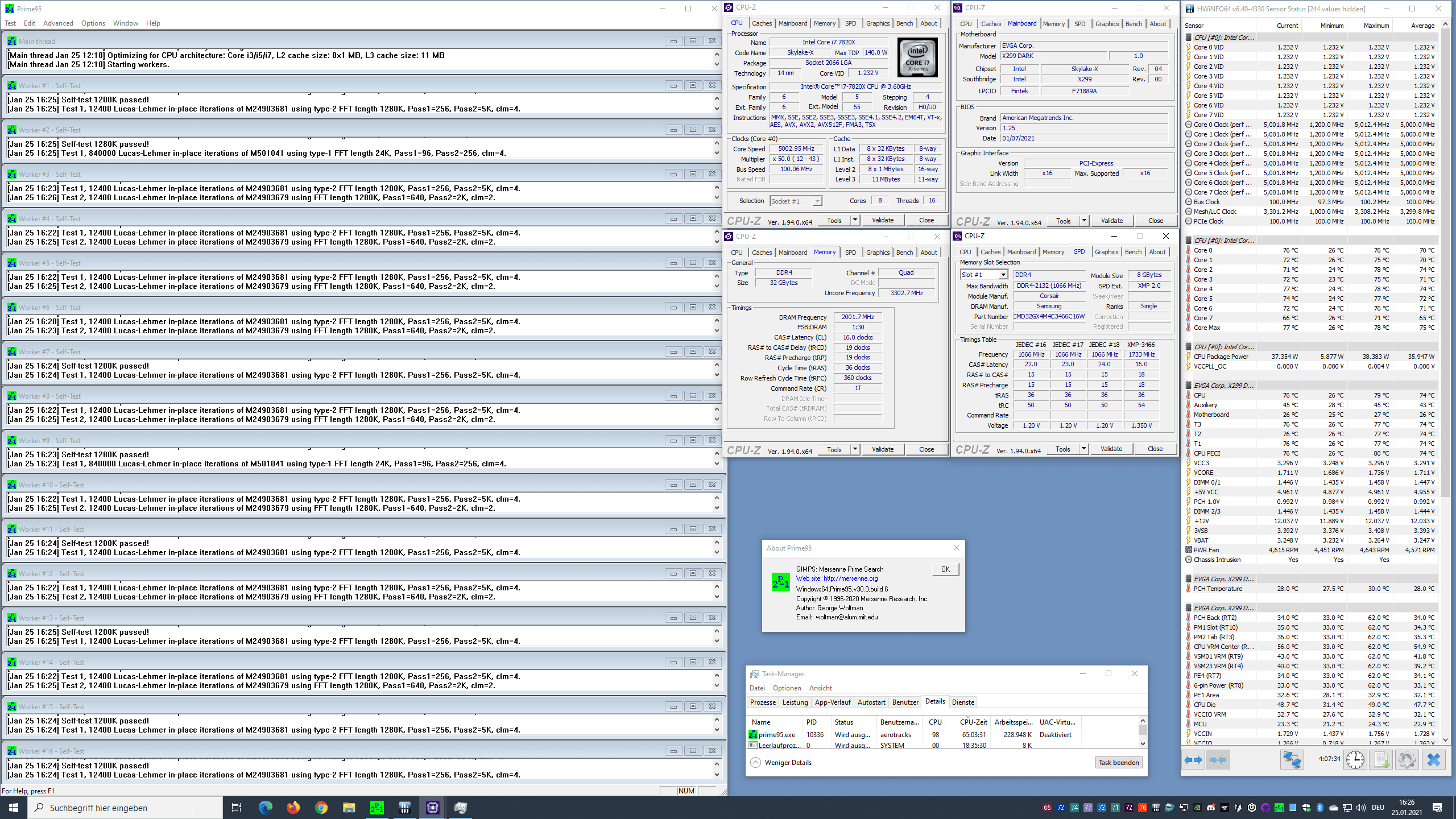Collapse Task Manager via Weniger Details

tap(780, 763)
